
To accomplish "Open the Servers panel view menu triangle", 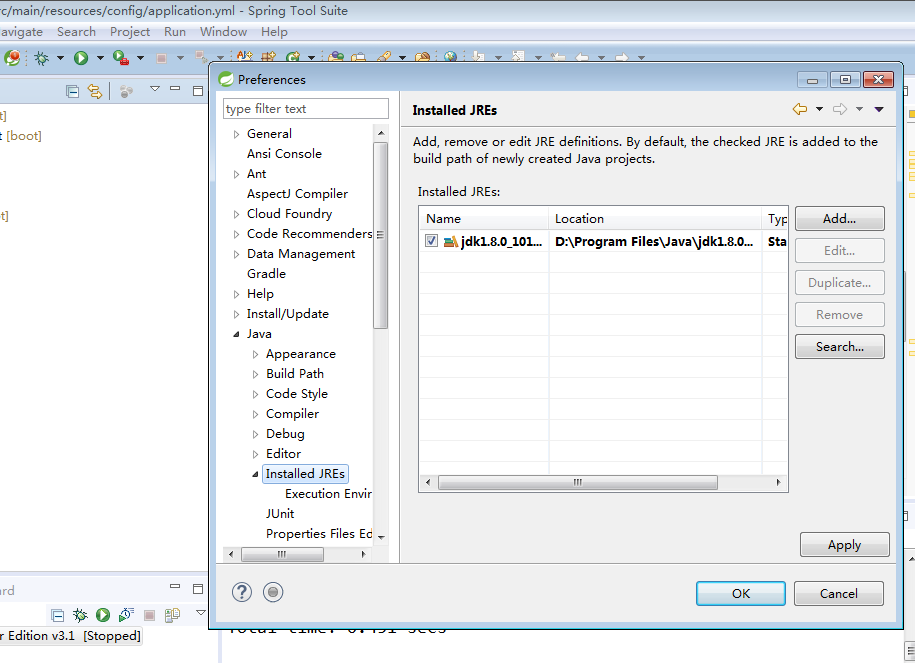I will pos(201,612).
